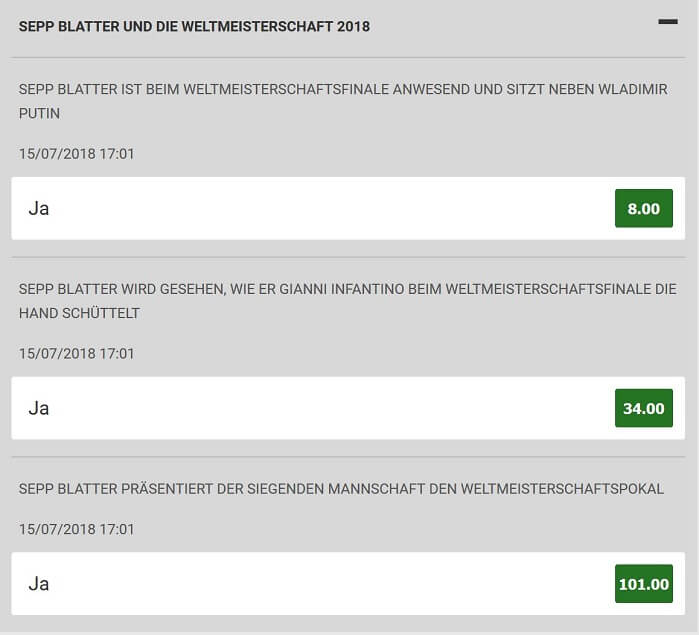Click the "HAND SCHÜTTELT" text line
This screenshot has height=635, width=699.
(x=79, y=313)
